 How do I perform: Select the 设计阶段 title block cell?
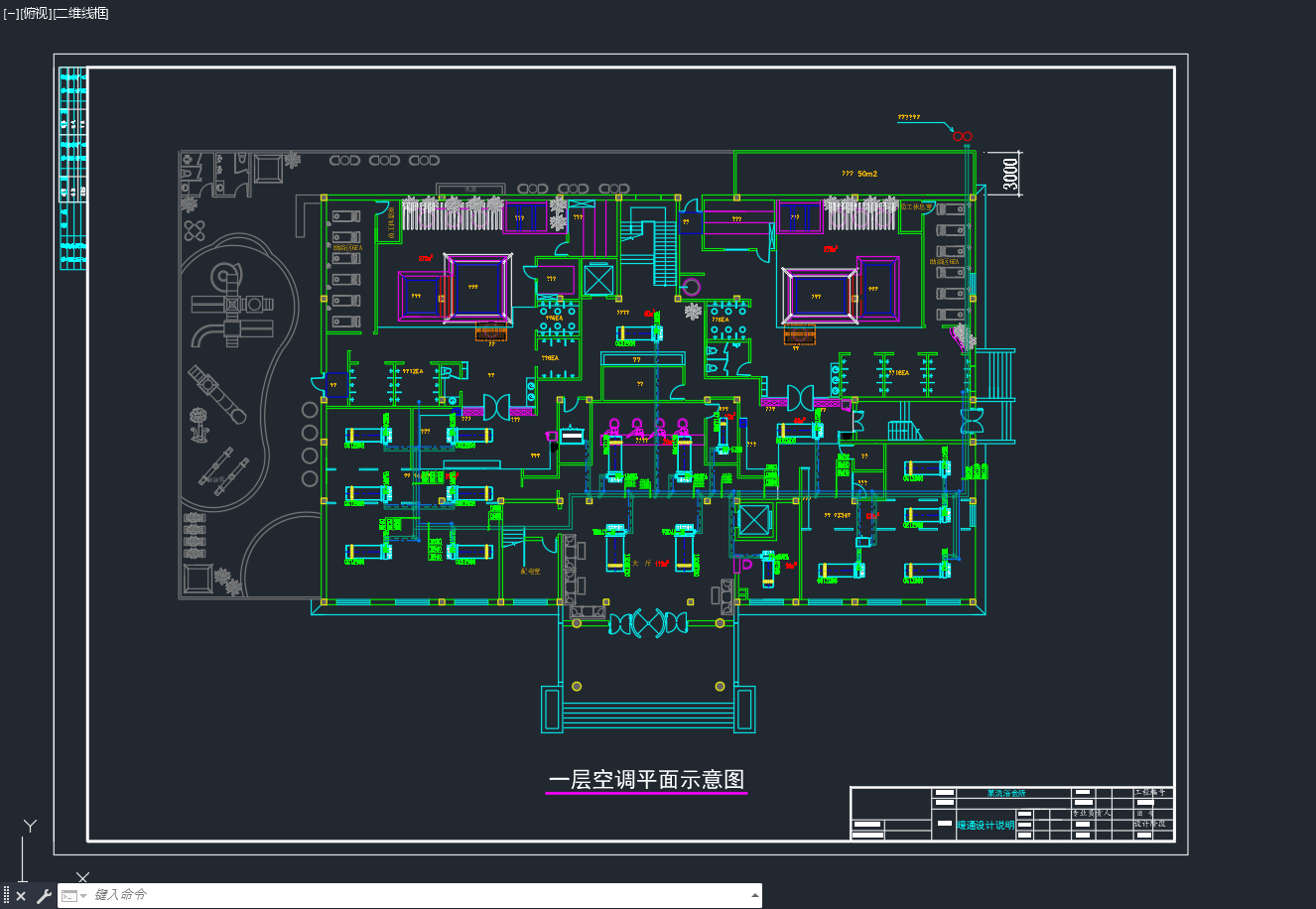click(1150, 824)
